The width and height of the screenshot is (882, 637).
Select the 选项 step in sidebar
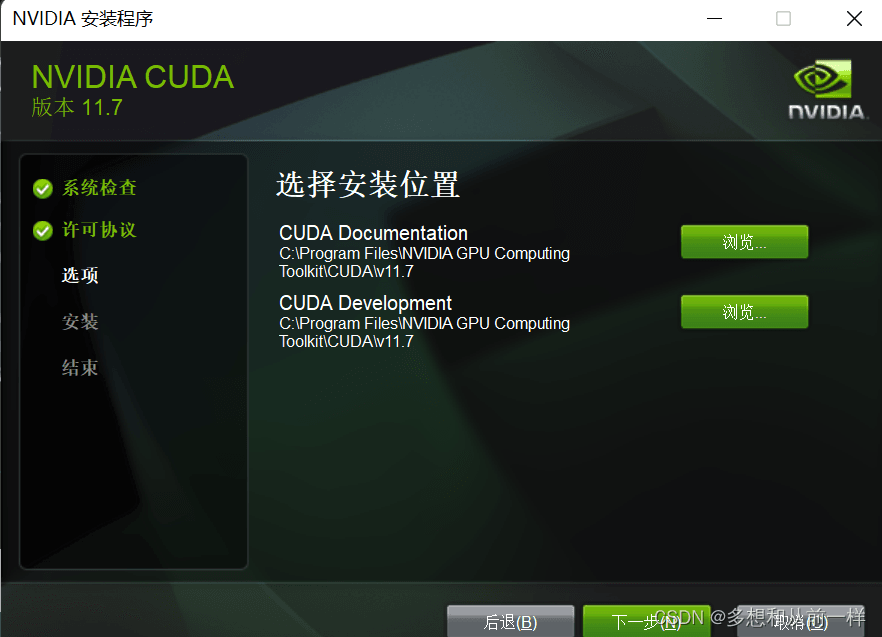[80, 275]
